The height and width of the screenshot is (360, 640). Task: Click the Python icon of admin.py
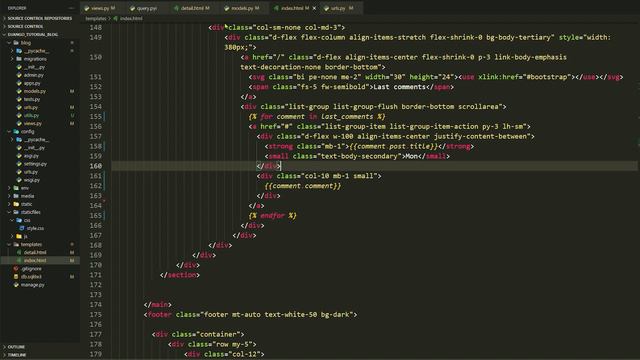[x=19, y=75]
